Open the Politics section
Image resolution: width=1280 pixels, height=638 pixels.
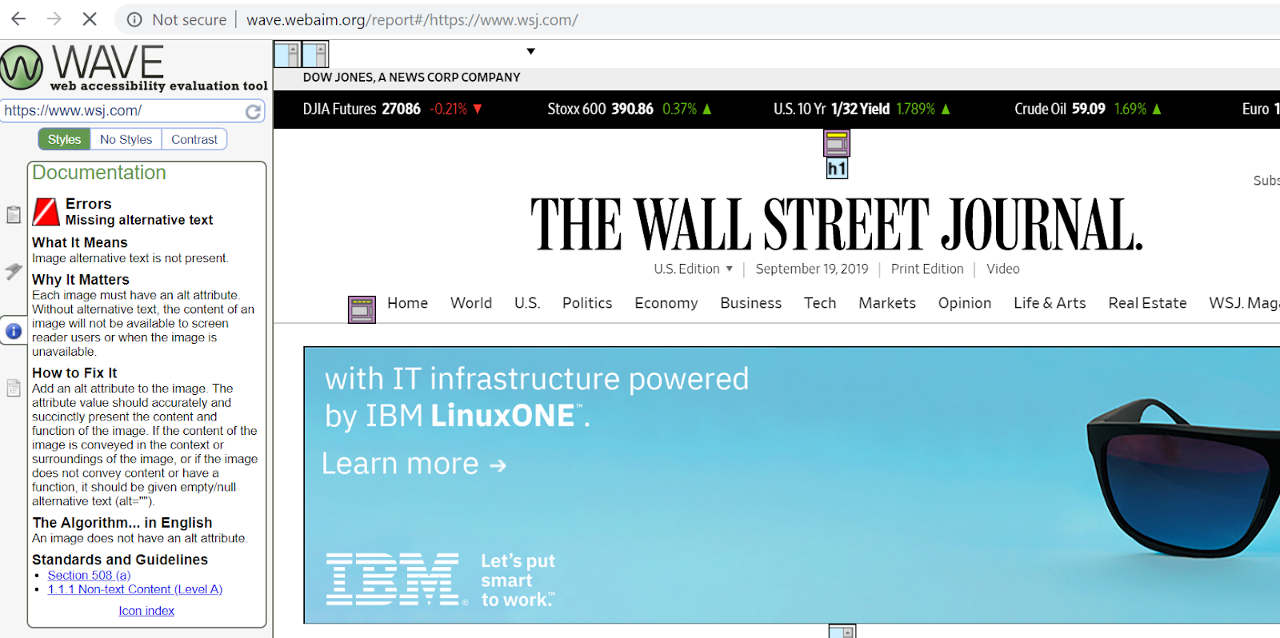587,303
